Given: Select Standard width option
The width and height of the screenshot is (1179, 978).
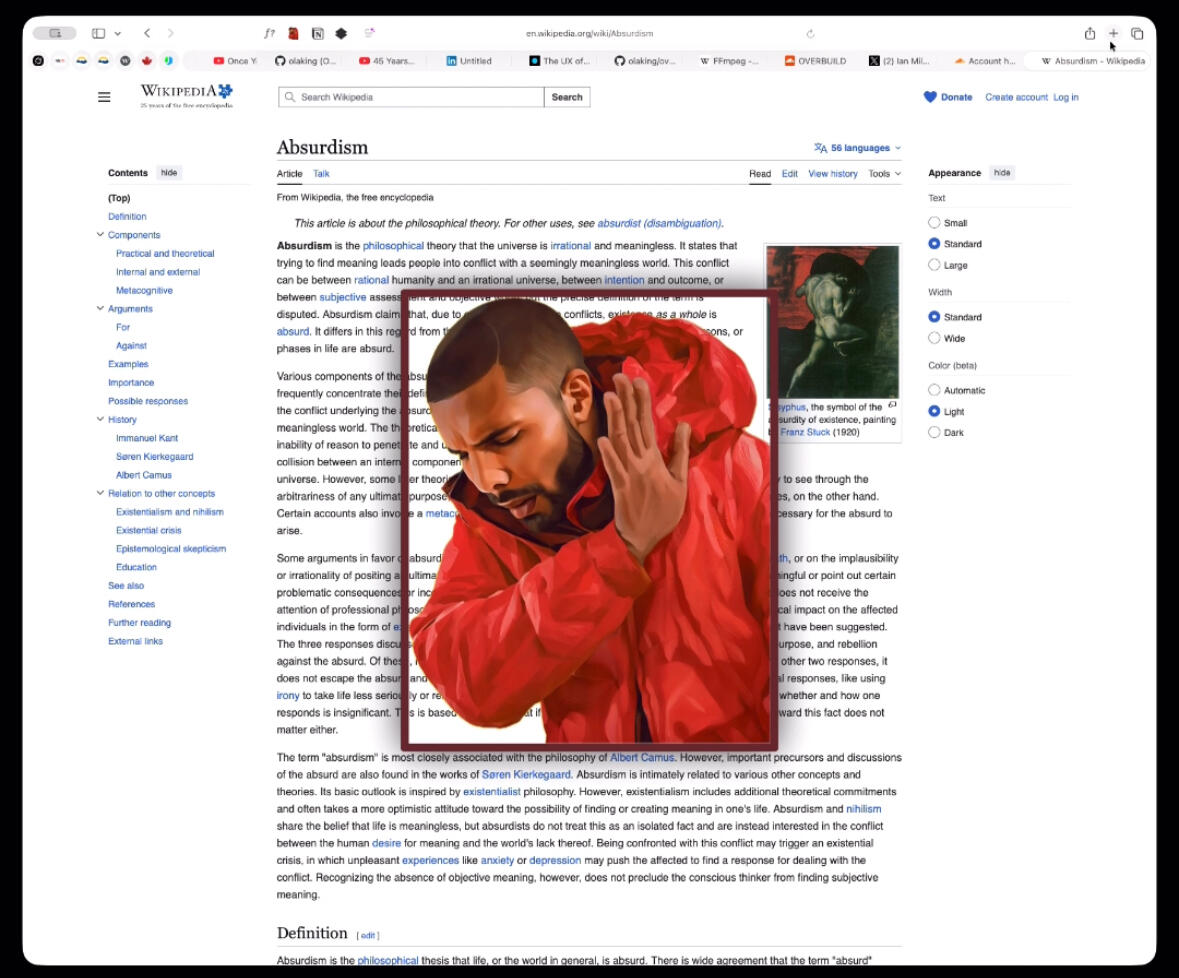Looking at the screenshot, I should (934, 316).
